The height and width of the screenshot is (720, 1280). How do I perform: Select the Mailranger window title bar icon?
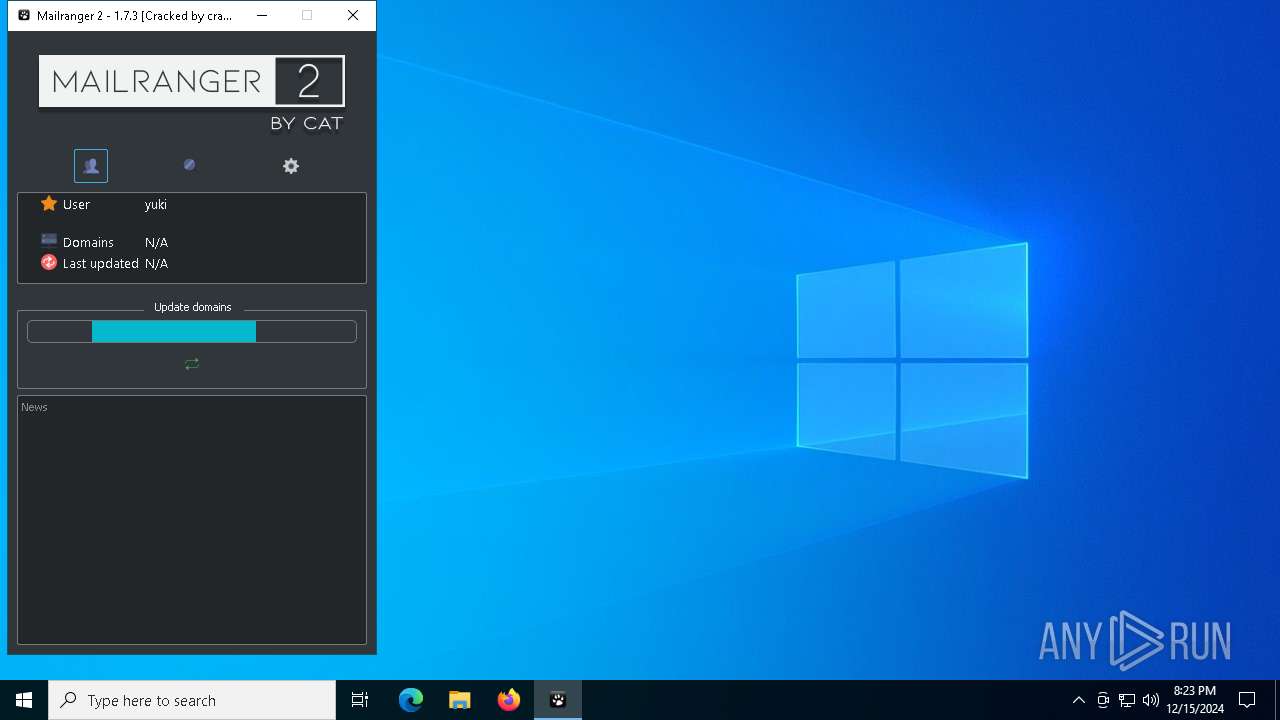point(24,16)
